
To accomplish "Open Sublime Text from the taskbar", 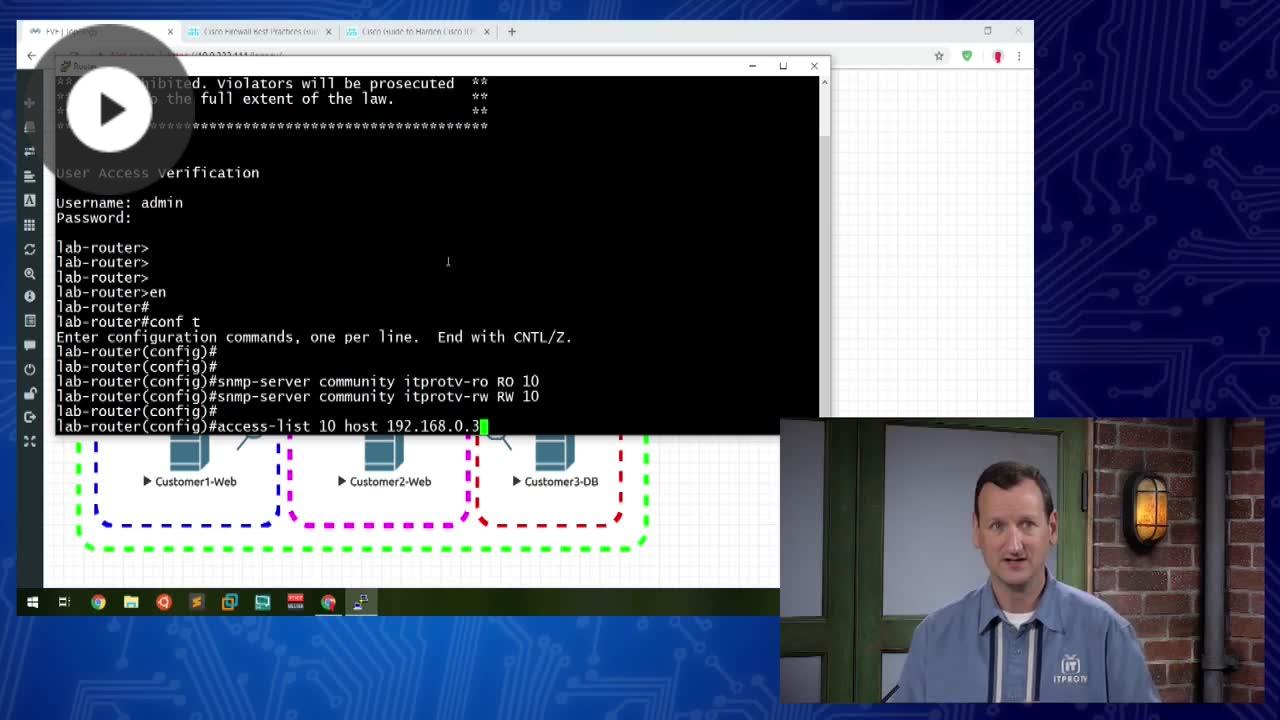I will coord(197,601).
